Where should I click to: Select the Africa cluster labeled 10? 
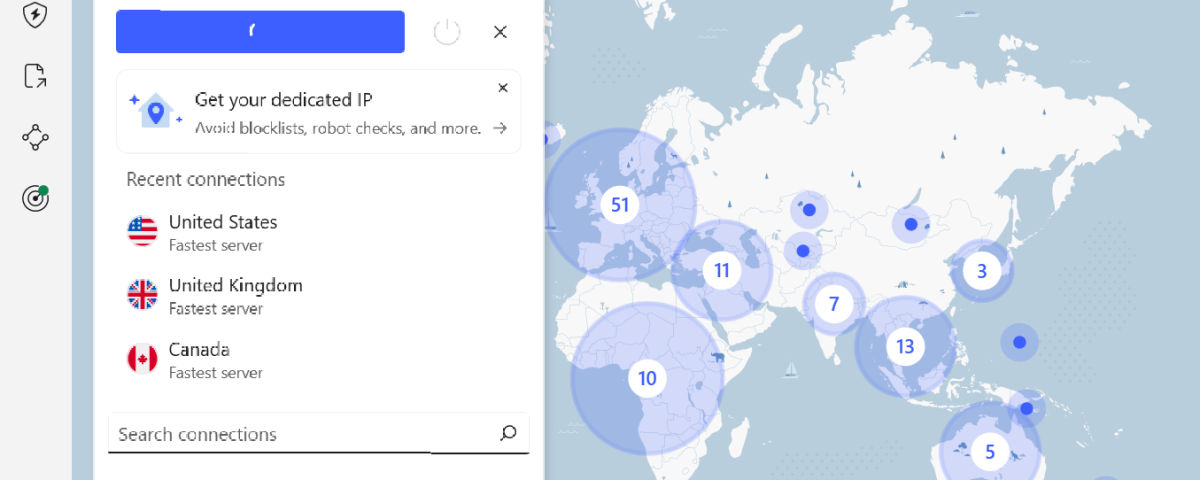[647, 378]
